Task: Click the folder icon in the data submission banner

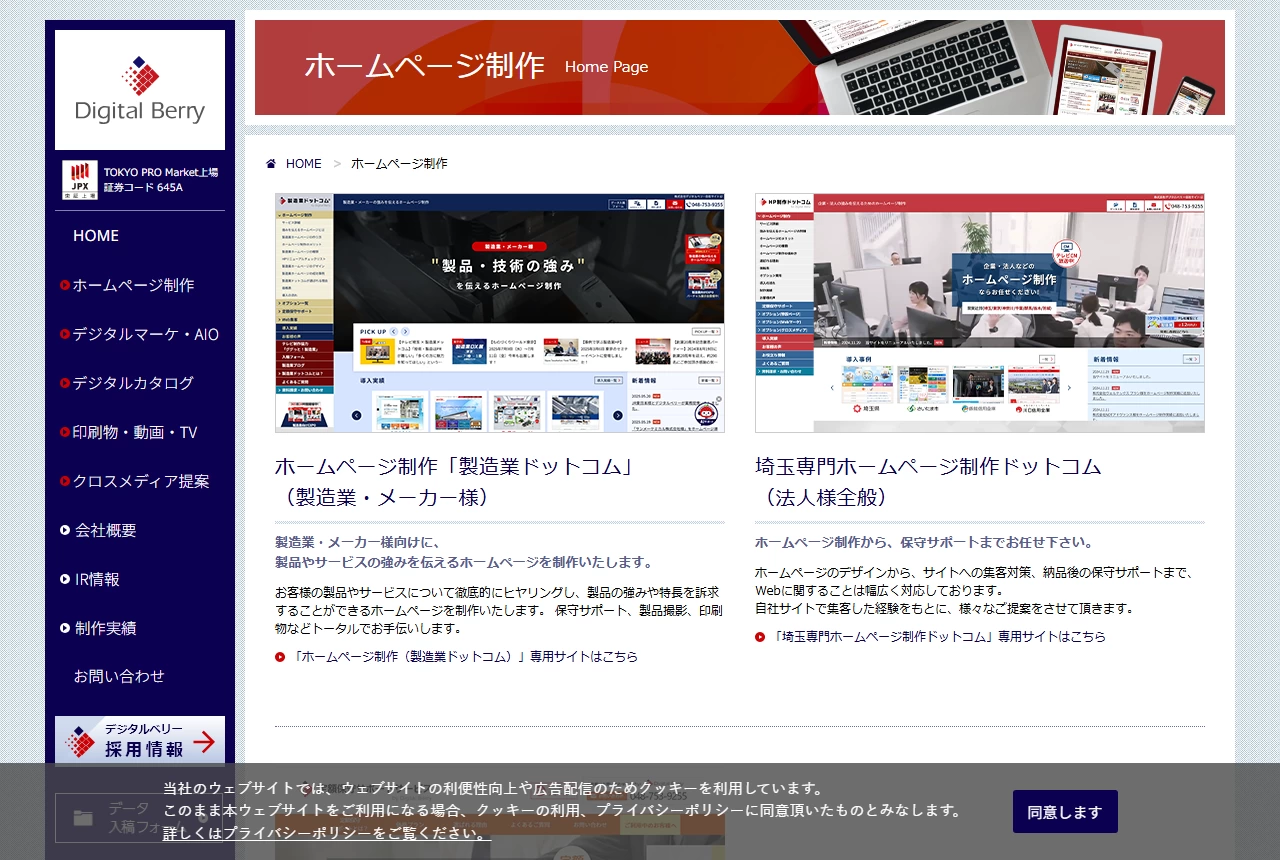Action: click(x=84, y=818)
